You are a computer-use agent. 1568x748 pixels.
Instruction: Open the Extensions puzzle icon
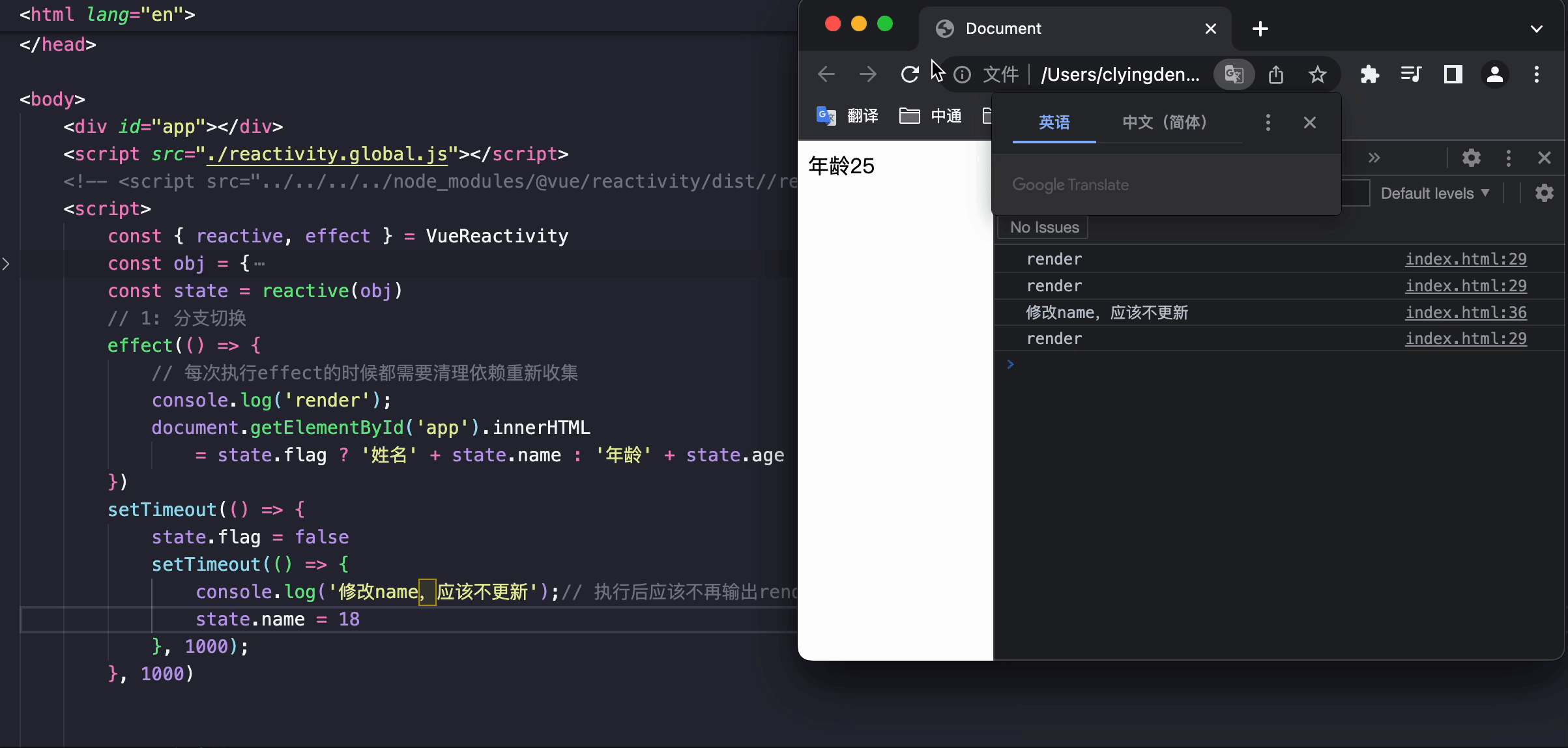(1370, 74)
